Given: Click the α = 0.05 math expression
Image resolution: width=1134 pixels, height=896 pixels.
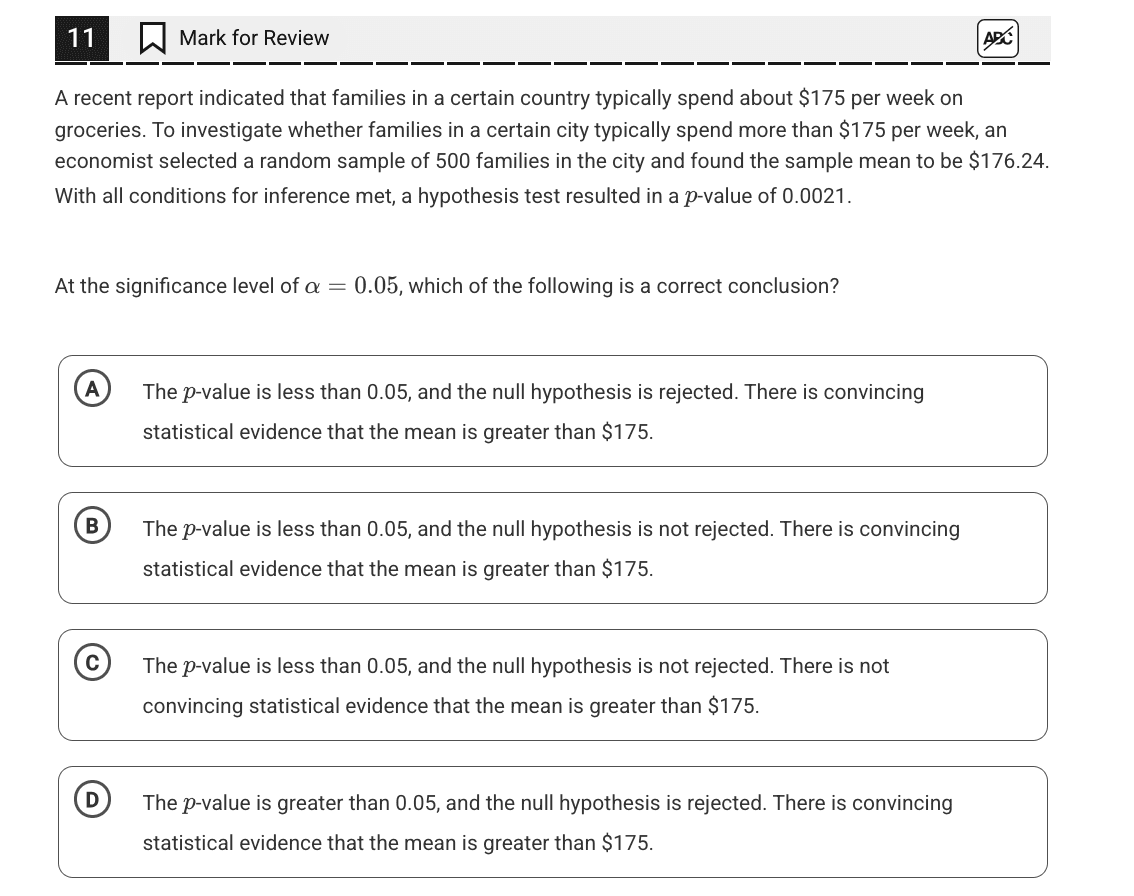Looking at the screenshot, I should (351, 286).
